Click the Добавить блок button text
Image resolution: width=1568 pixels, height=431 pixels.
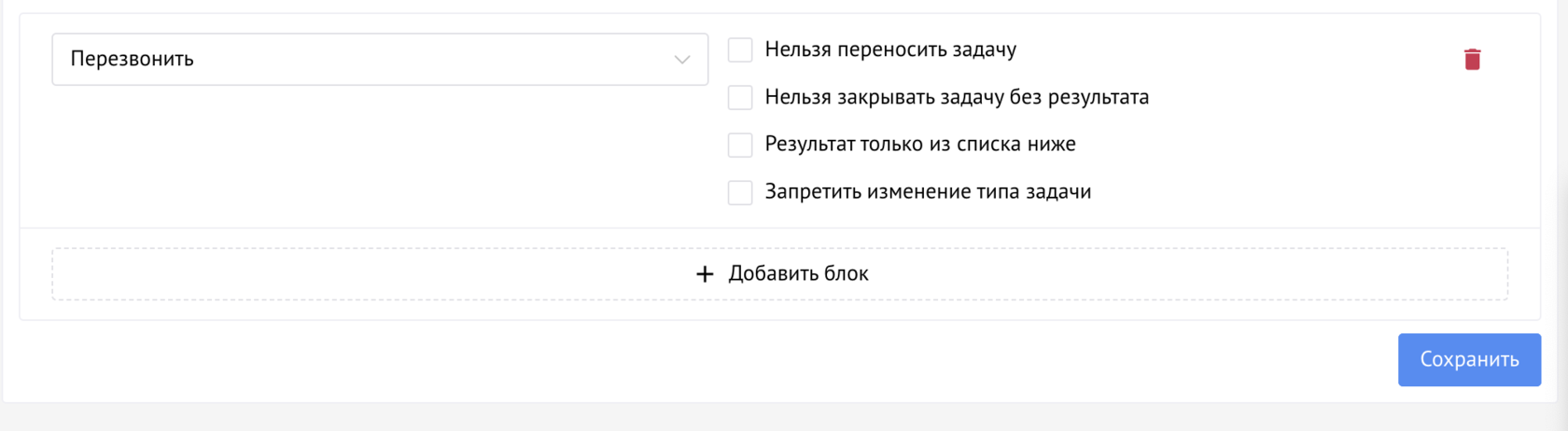click(x=798, y=274)
